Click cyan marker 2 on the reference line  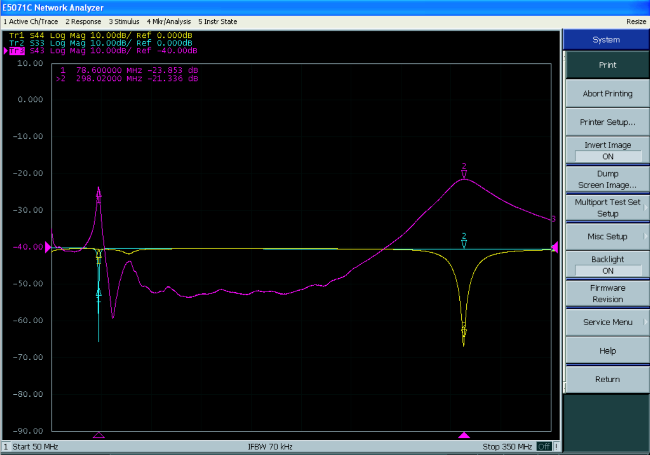[464, 240]
